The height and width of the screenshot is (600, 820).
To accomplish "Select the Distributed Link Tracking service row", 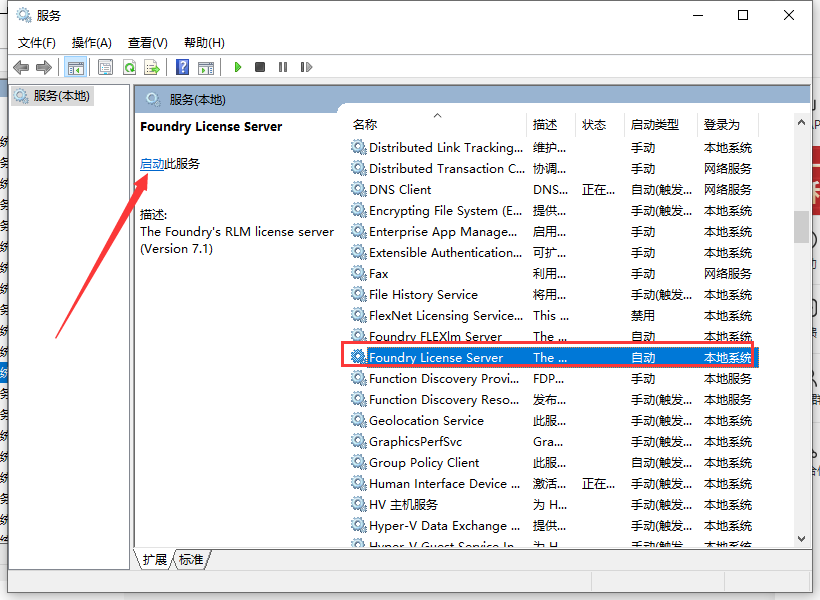I will (x=553, y=148).
